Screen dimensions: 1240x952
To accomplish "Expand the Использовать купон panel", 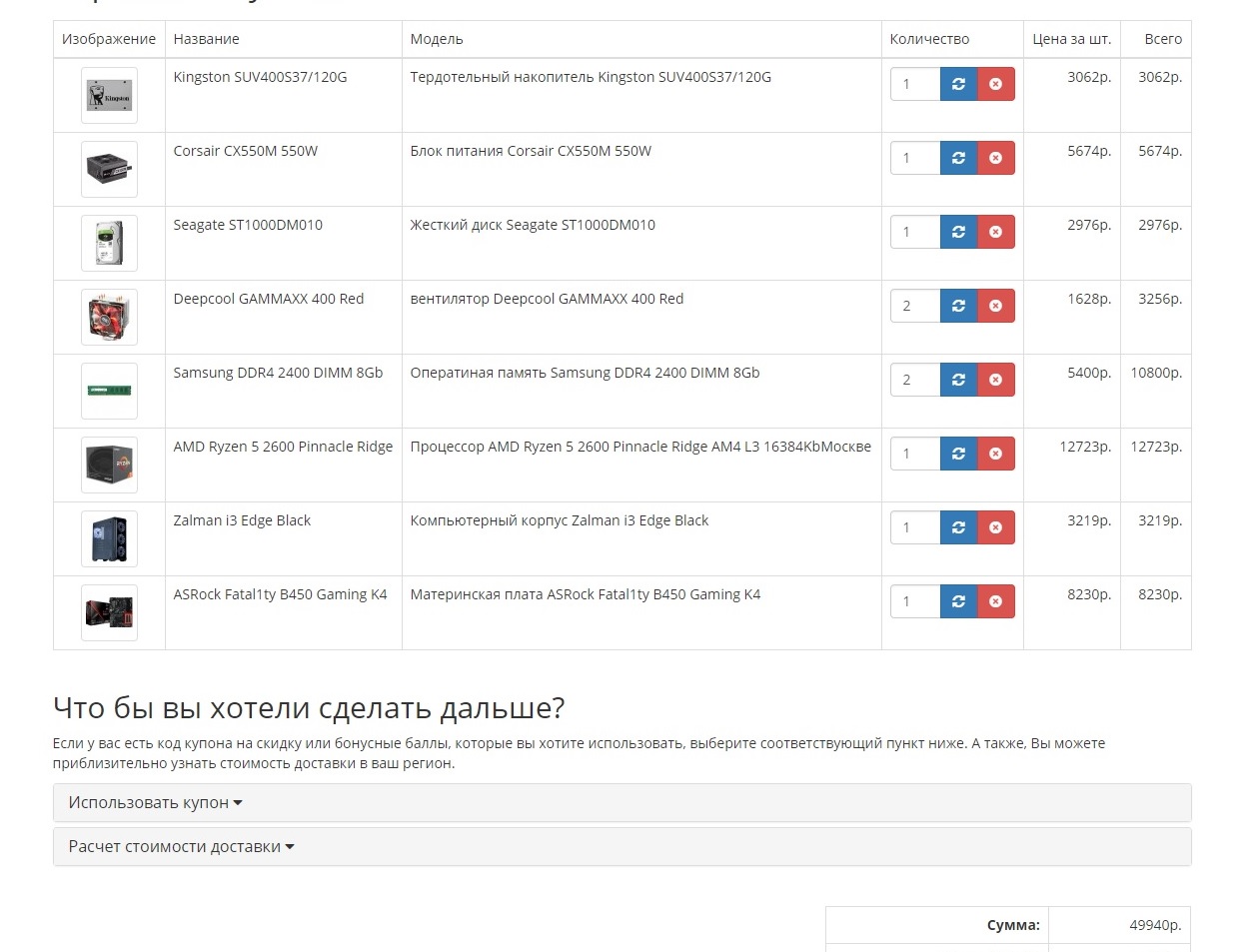I will pos(621,803).
